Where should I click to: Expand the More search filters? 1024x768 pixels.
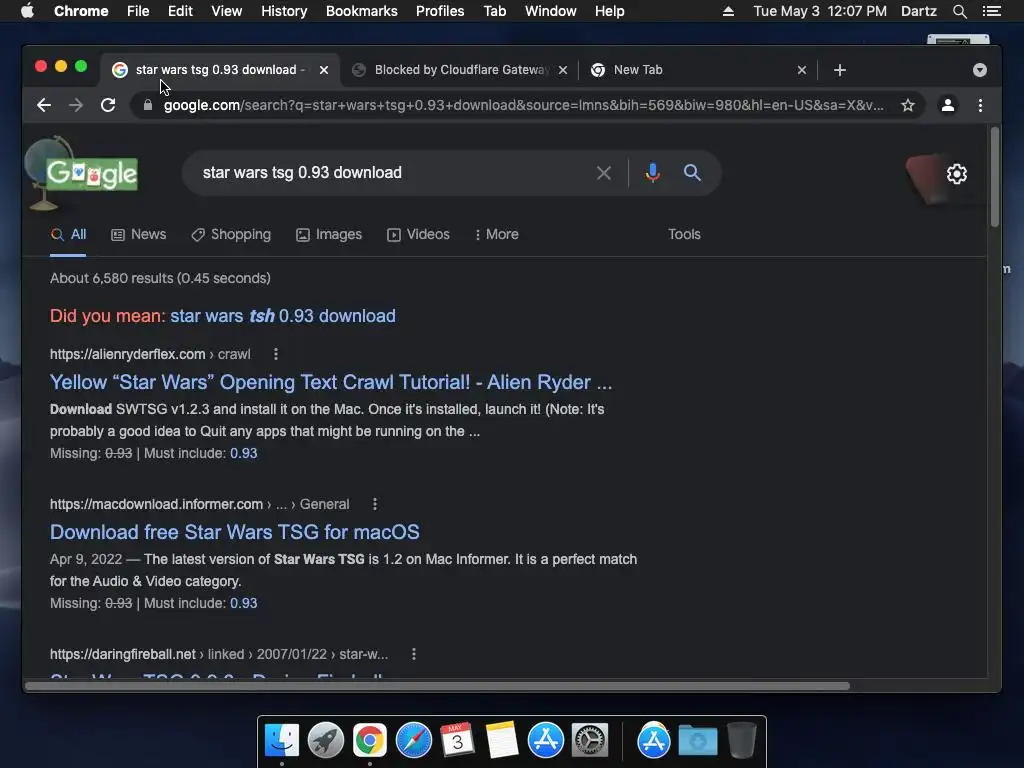496,234
